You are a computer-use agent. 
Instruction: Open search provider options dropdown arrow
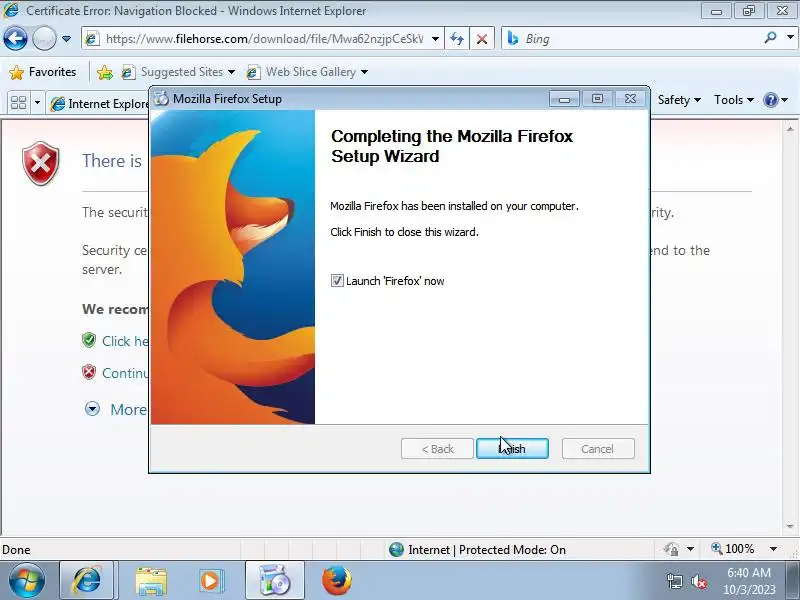pyautogui.click(x=790, y=37)
